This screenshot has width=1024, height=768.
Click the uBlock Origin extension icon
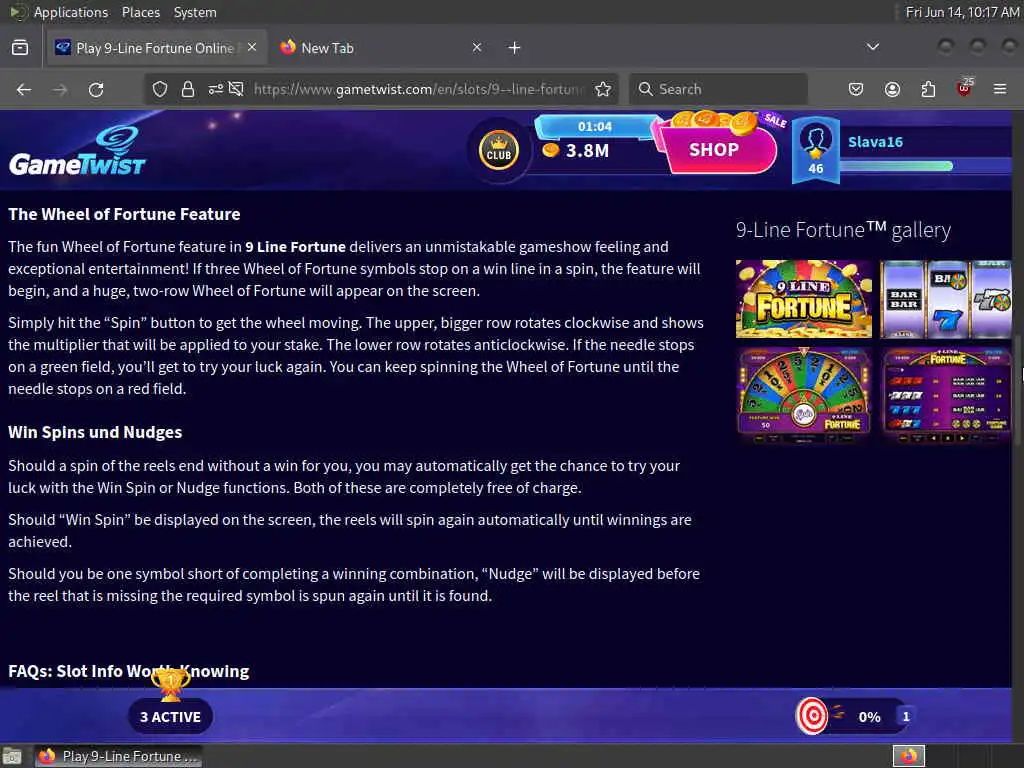(x=964, y=88)
